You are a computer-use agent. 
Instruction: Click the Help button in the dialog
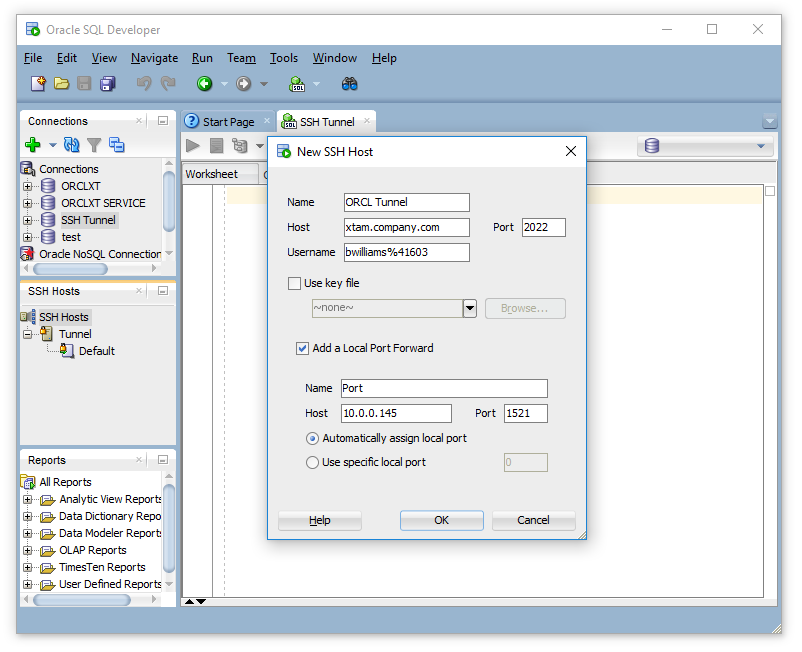(x=320, y=520)
